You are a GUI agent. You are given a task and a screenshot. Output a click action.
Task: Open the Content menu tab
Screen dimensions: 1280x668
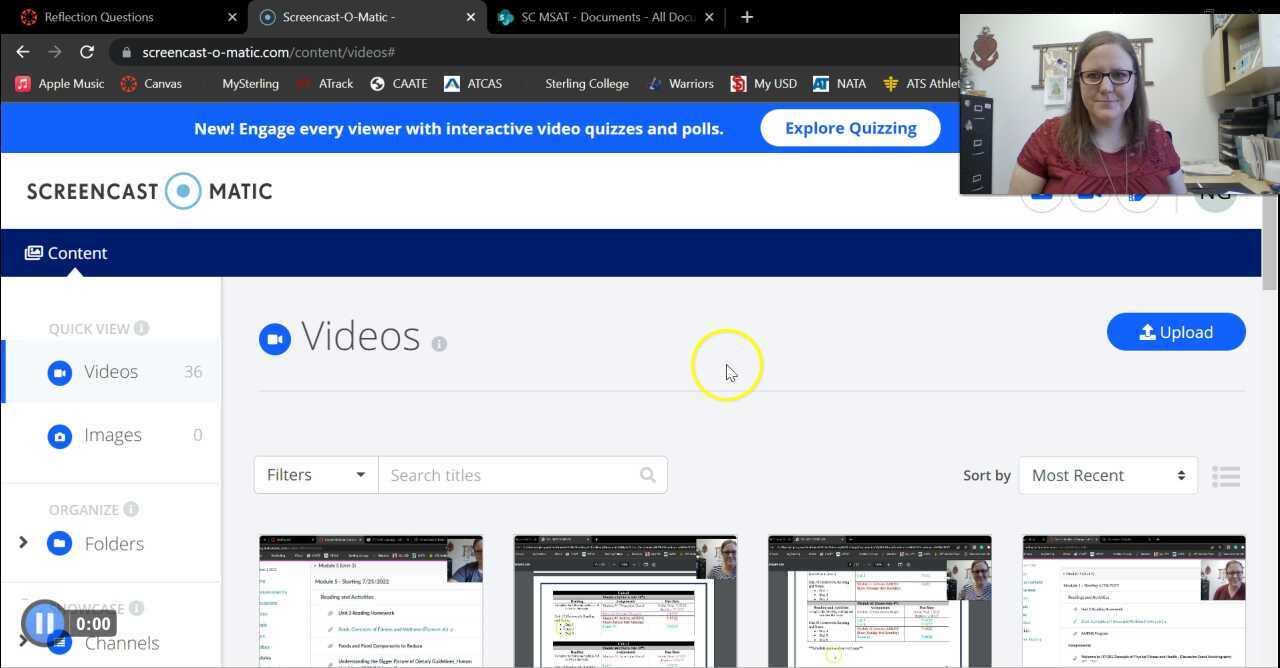[x=66, y=253]
